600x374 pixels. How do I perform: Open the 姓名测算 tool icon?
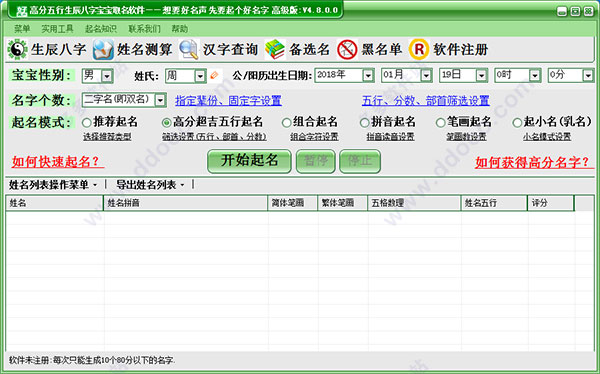pyautogui.click(x=103, y=49)
